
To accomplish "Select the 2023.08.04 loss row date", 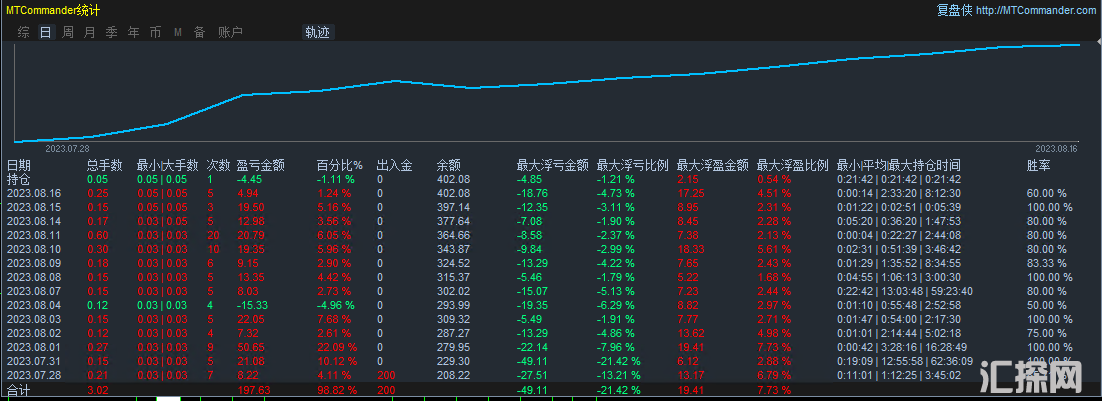I will tap(34, 304).
